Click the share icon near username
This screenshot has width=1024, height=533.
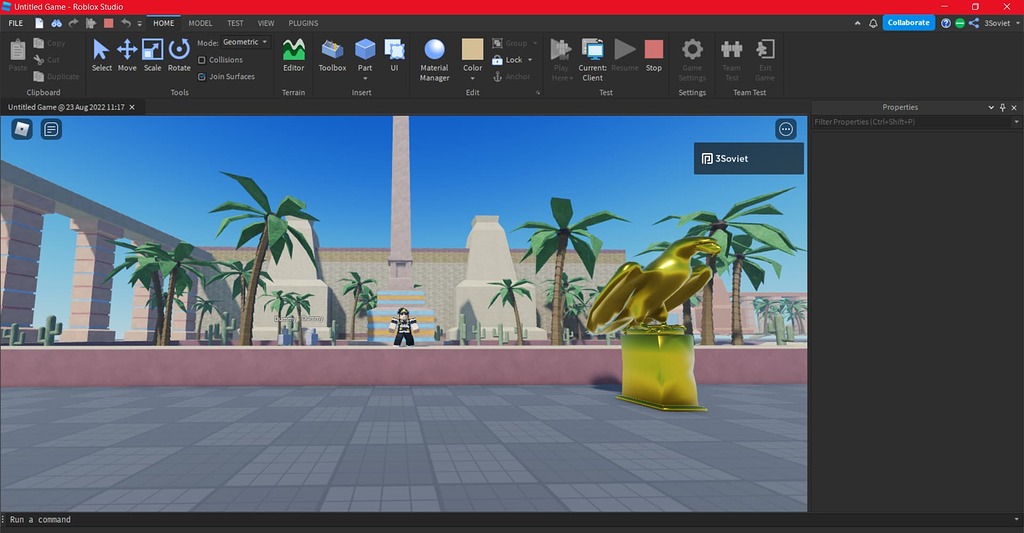coord(974,23)
